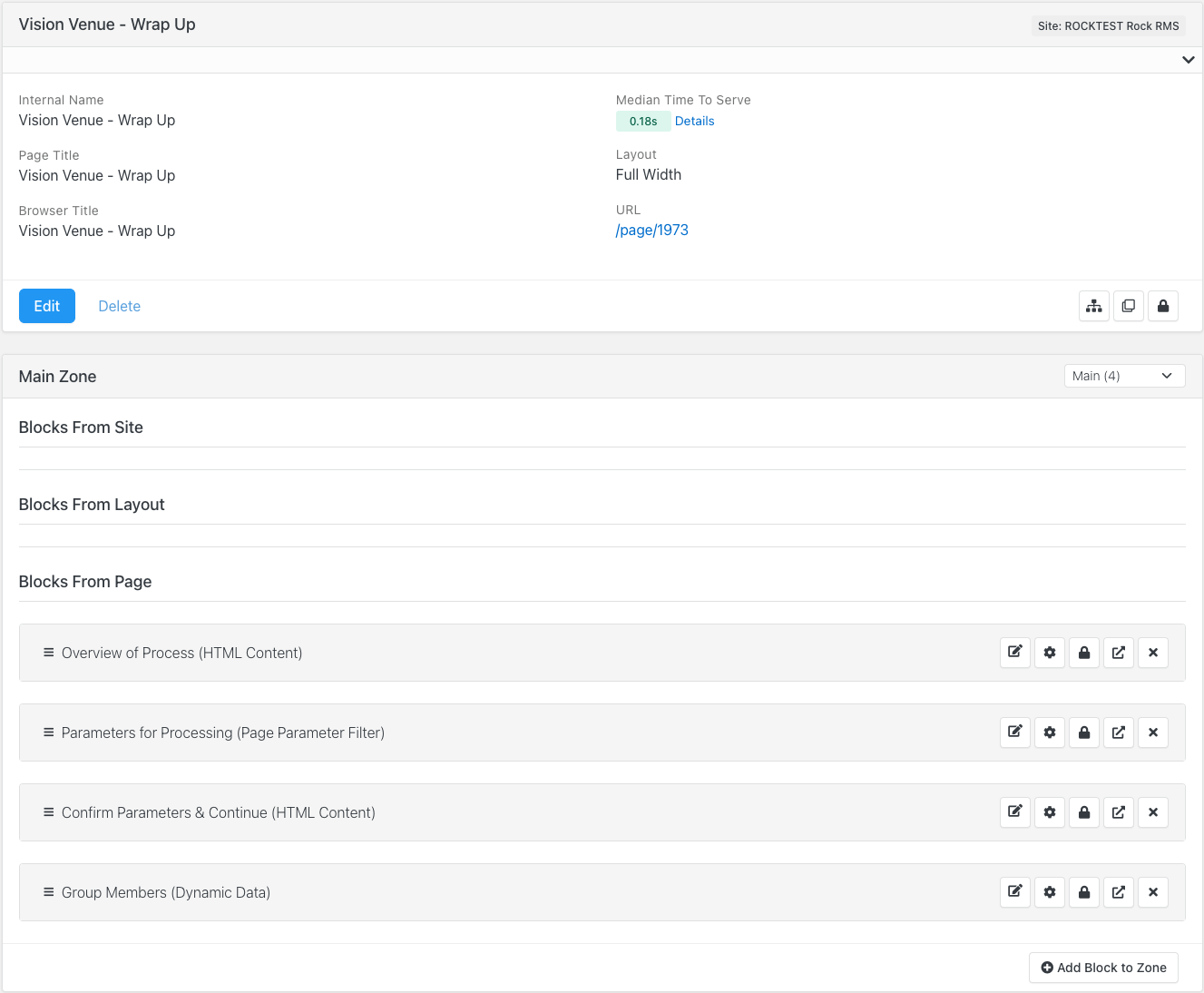1204x993 pixels.
Task: Delete Group Members block
Action: click(1153, 892)
